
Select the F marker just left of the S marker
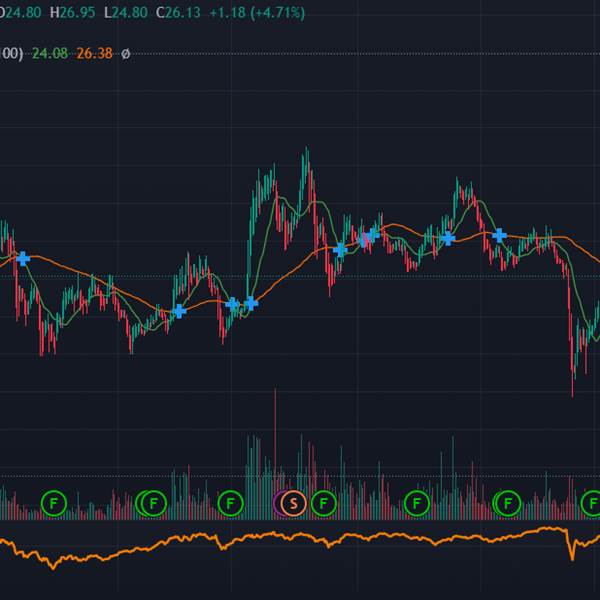230,503
